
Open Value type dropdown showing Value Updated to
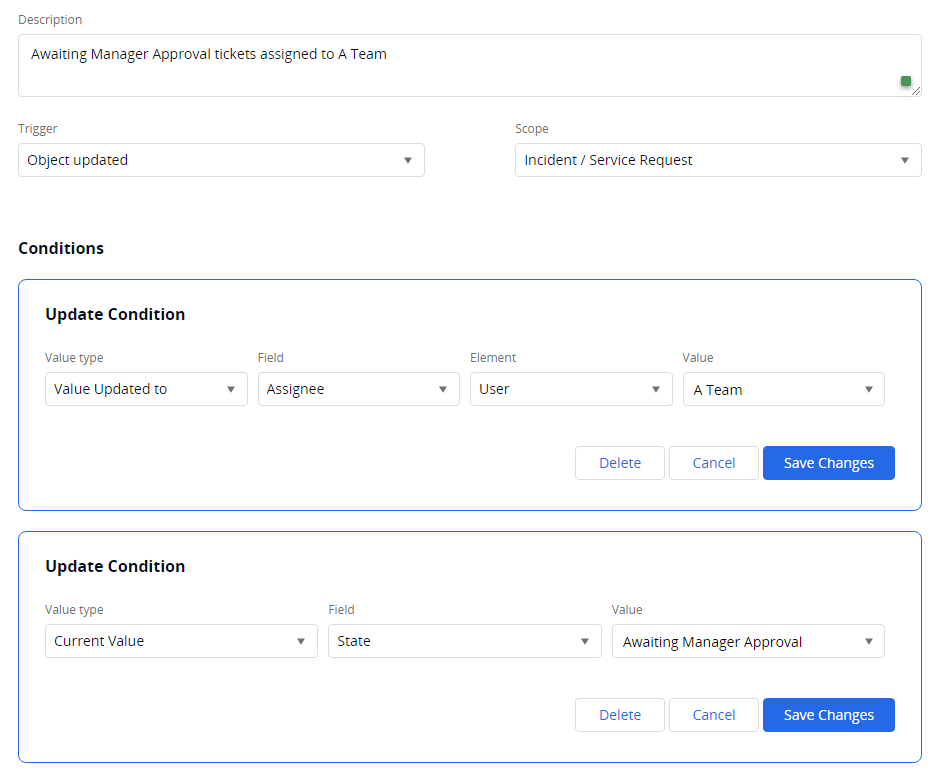pyautogui.click(x=146, y=389)
